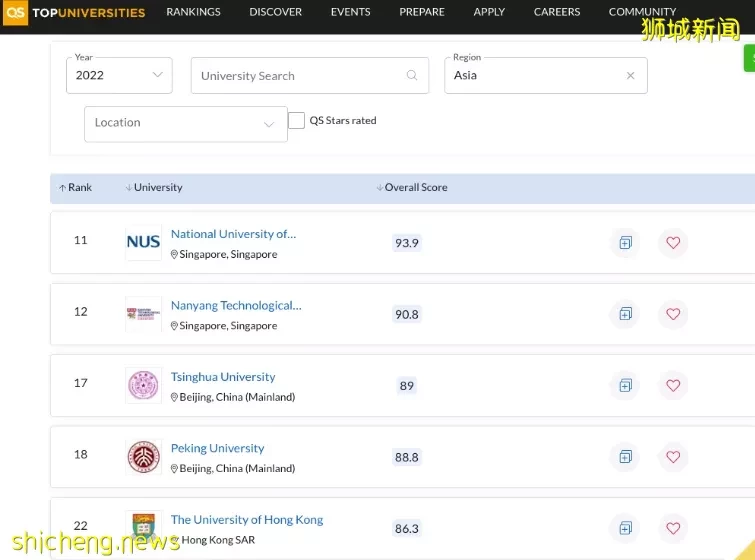Add University of Hong Kong to compare
Viewport: 755px width, 560px height.
[x=625, y=528]
